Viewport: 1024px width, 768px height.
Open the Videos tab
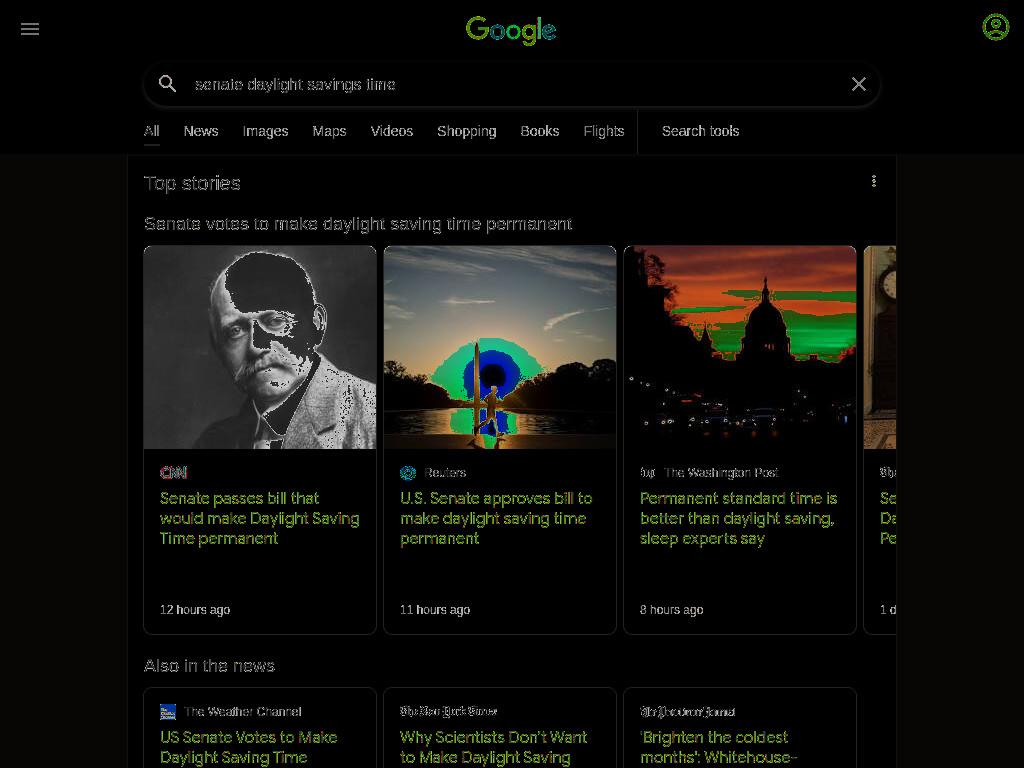(x=392, y=131)
